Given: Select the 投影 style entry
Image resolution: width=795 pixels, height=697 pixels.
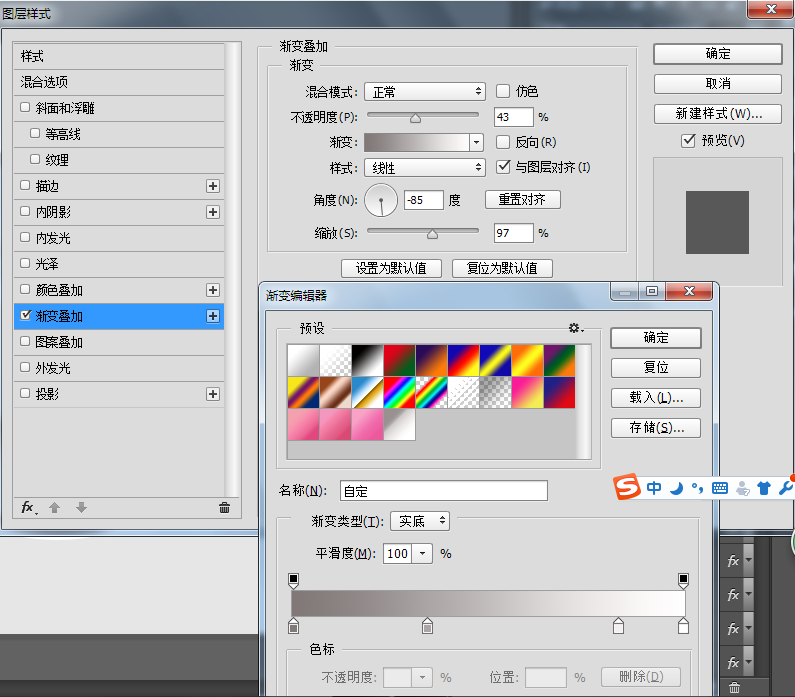Looking at the screenshot, I should tap(119, 394).
